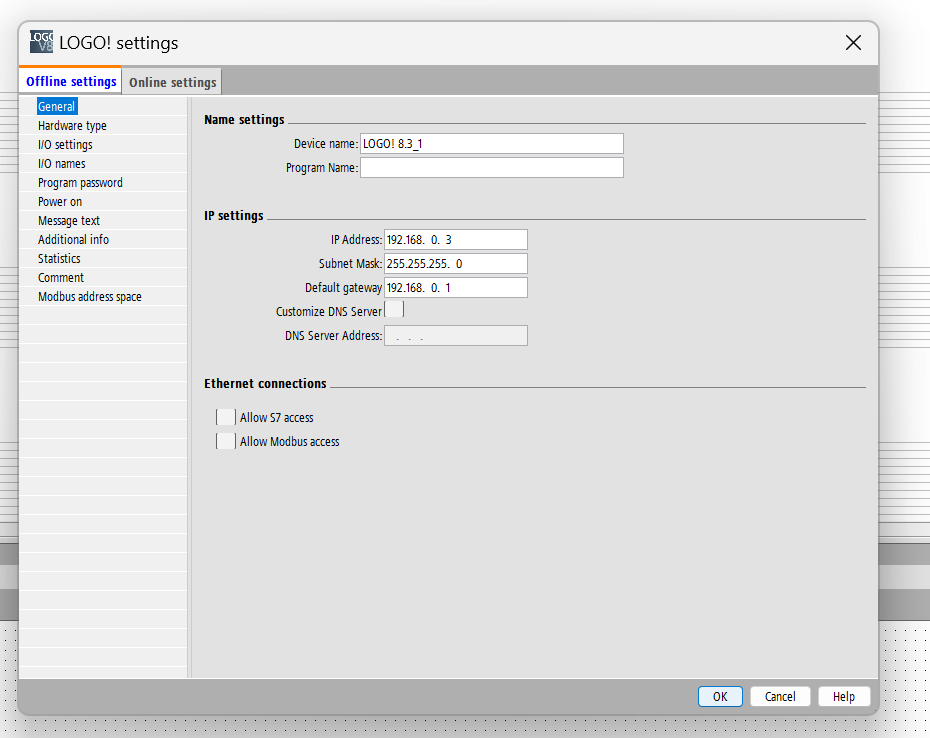Open the Power on settings

point(60,201)
